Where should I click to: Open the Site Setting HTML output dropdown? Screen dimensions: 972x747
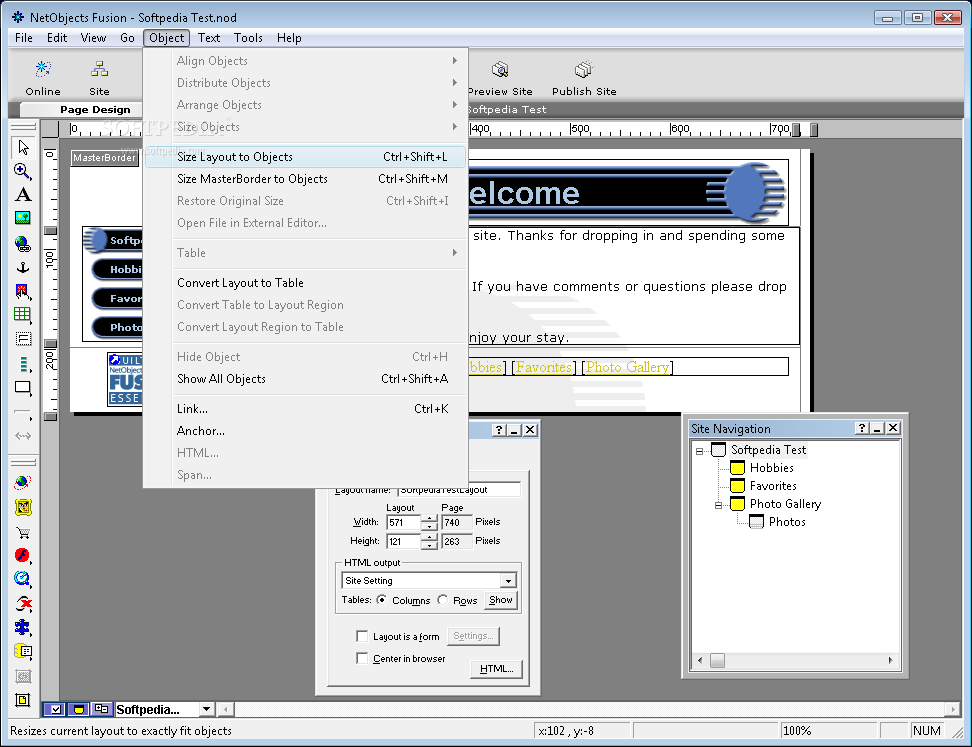508,581
